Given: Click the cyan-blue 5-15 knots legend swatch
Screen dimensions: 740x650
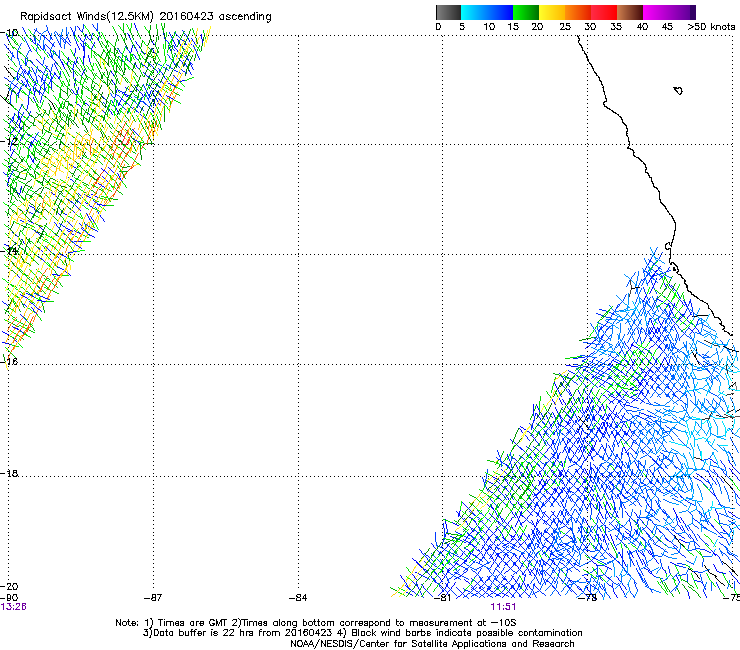Looking at the screenshot, I should tap(487, 12).
